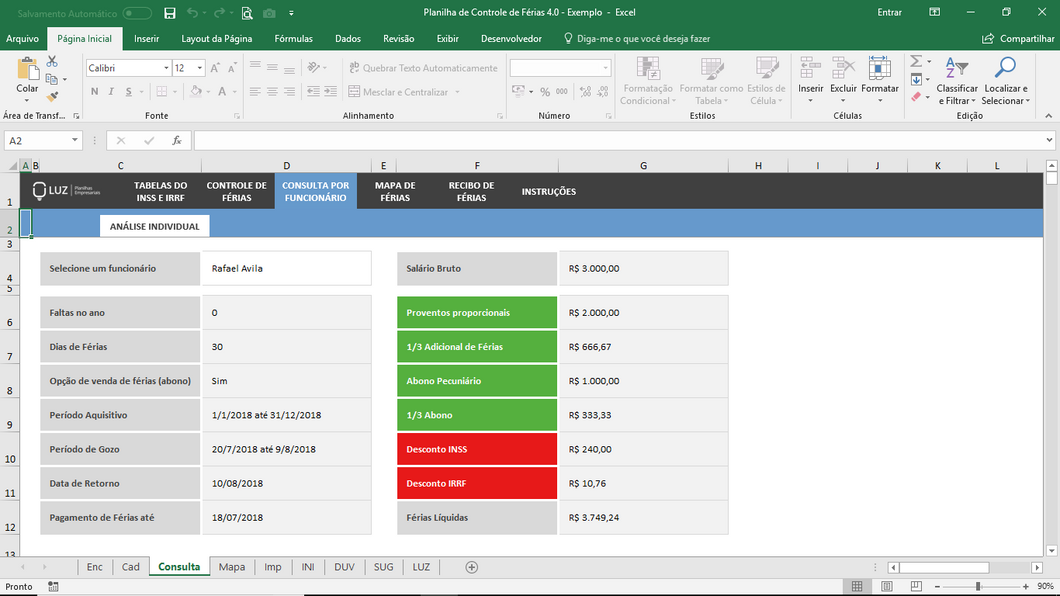Click the camera icon in quick access toolbar

click(x=269, y=13)
